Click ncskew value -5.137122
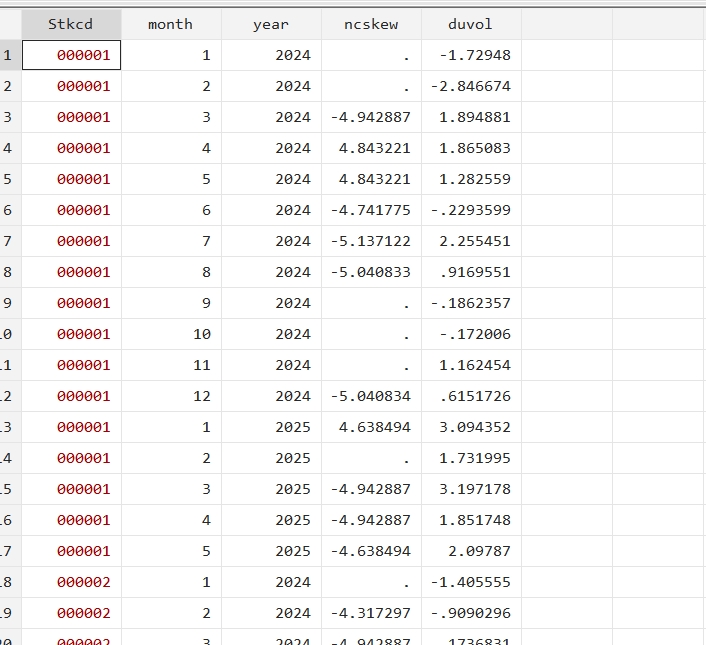Viewport: 706px width, 645px height. pos(371,241)
